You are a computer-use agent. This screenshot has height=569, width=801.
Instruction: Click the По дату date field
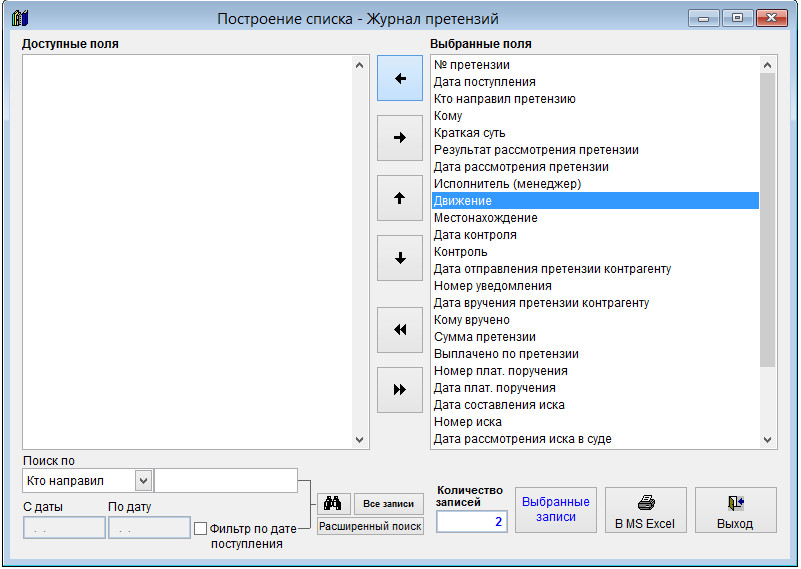[149, 528]
